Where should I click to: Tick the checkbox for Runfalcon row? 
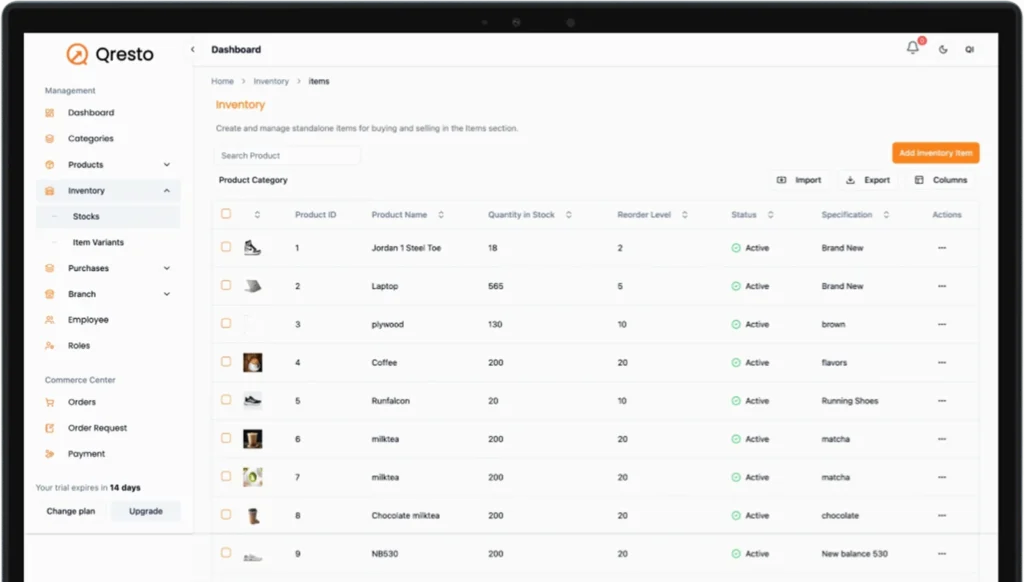(x=226, y=400)
